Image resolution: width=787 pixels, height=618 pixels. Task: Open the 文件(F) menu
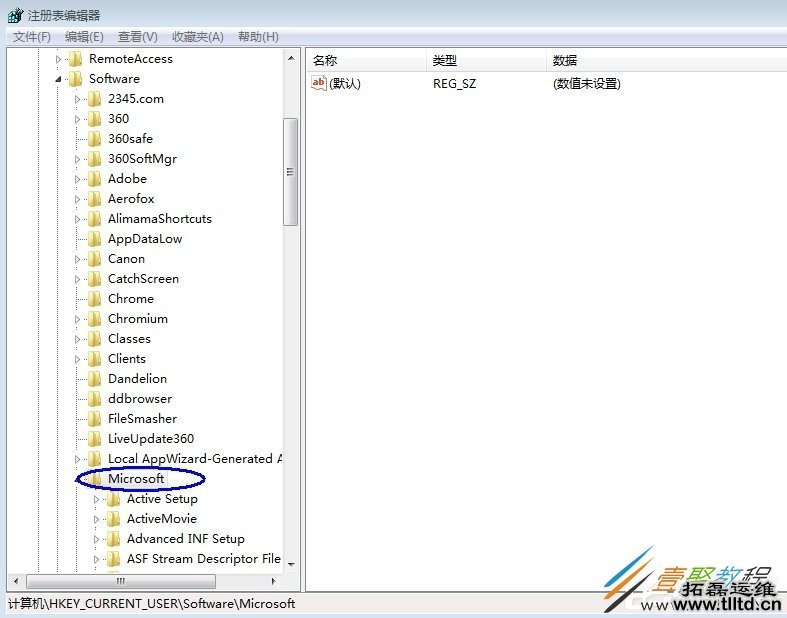coord(32,37)
